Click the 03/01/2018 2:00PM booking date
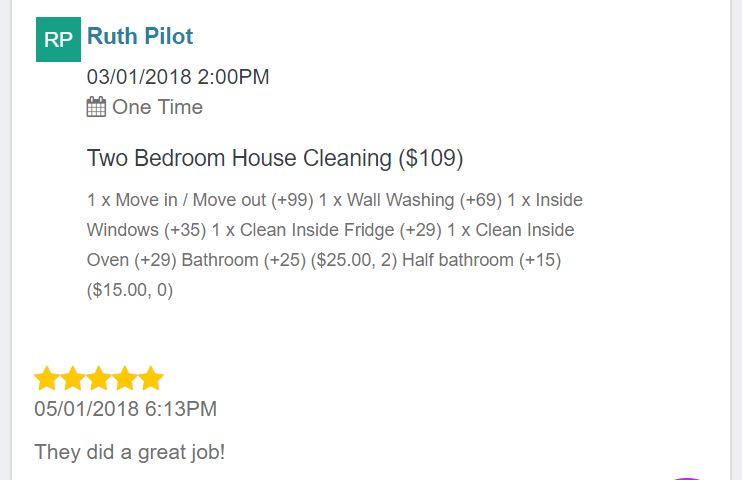The height and width of the screenshot is (480, 742). (178, 77)
